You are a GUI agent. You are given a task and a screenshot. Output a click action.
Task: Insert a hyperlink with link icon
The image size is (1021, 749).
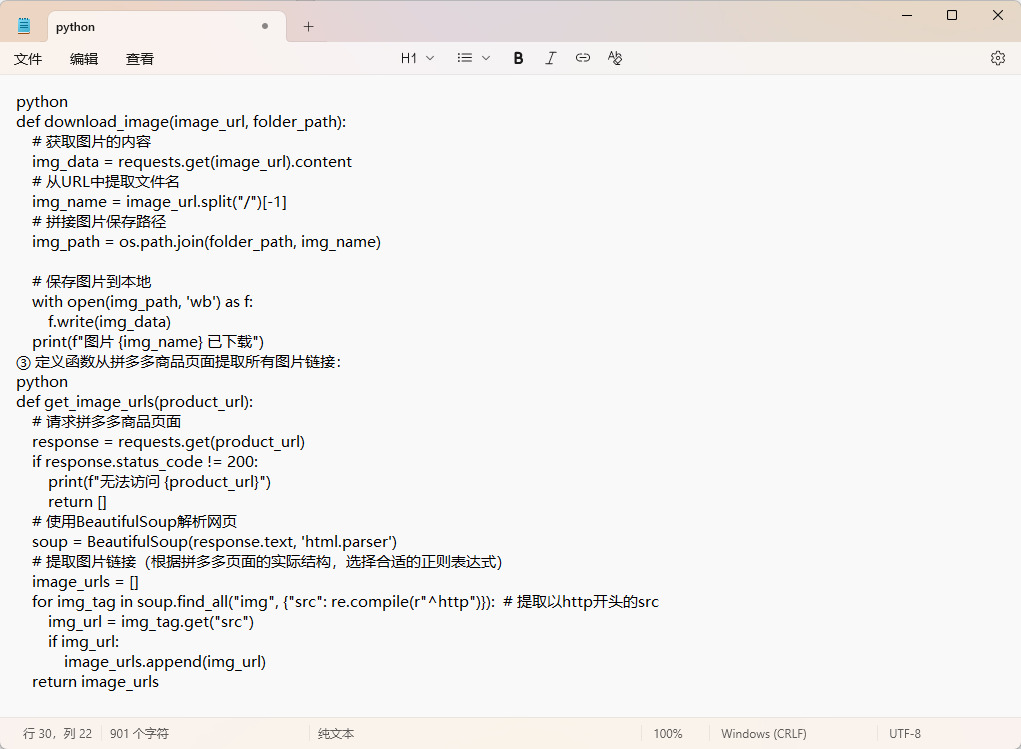[583, 58]
